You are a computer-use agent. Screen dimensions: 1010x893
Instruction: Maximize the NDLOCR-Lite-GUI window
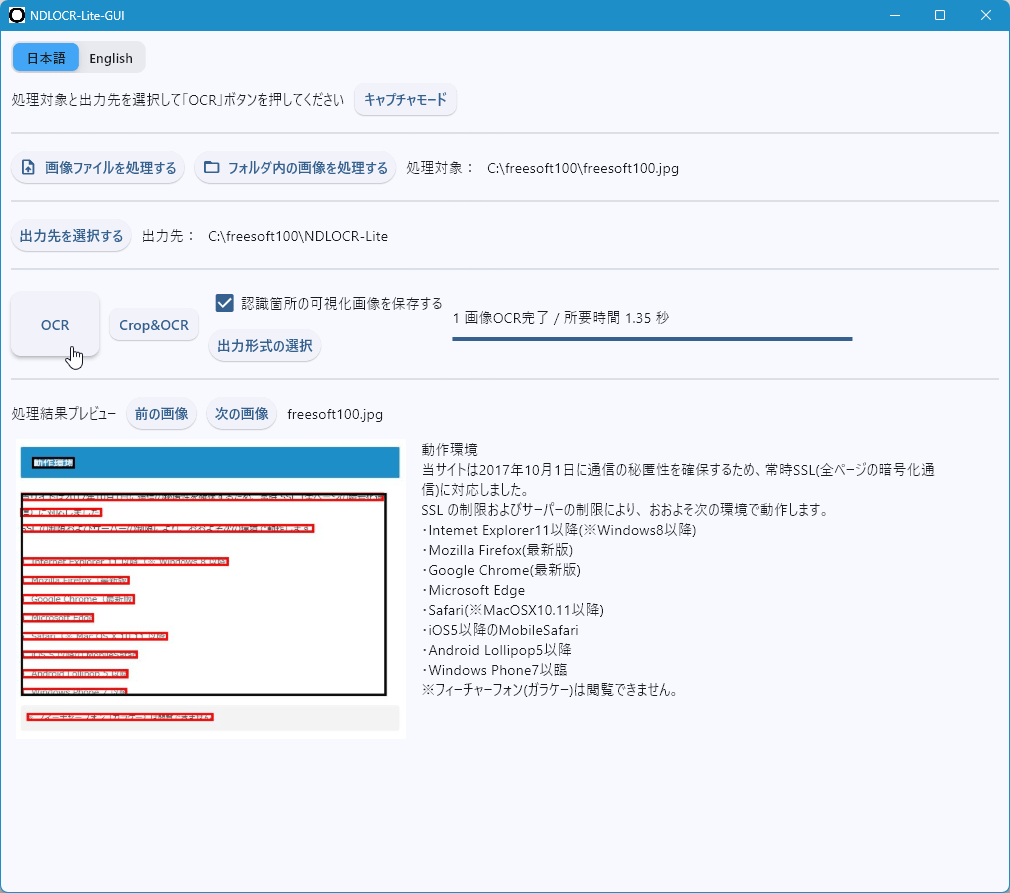(x=940, y=15)
